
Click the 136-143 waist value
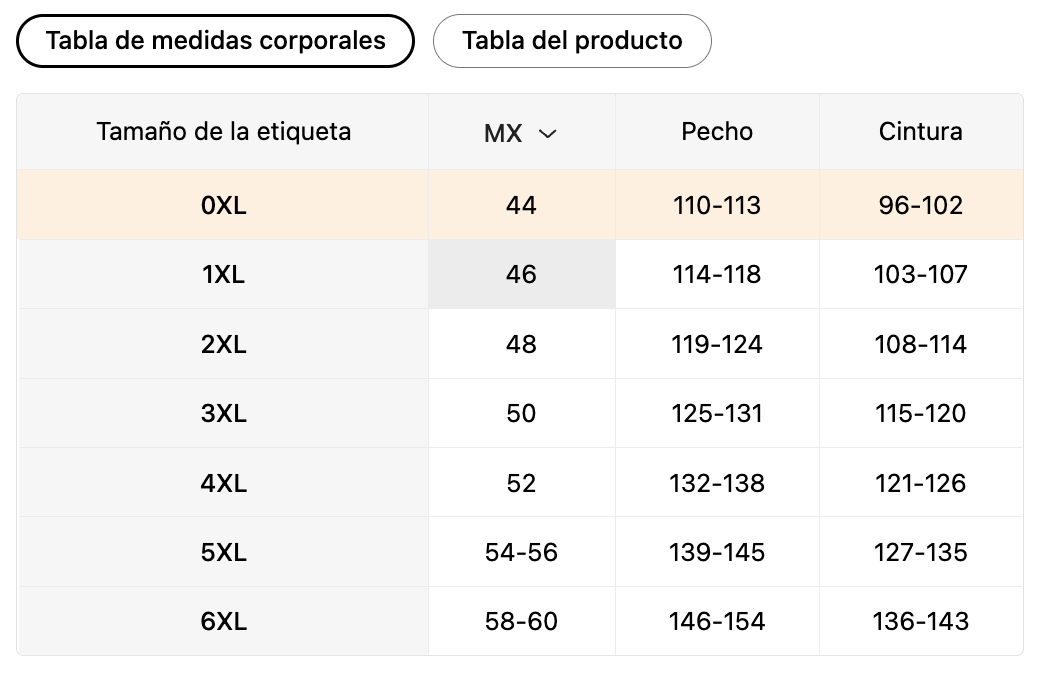pyautogui.click(x=920, y=621)
